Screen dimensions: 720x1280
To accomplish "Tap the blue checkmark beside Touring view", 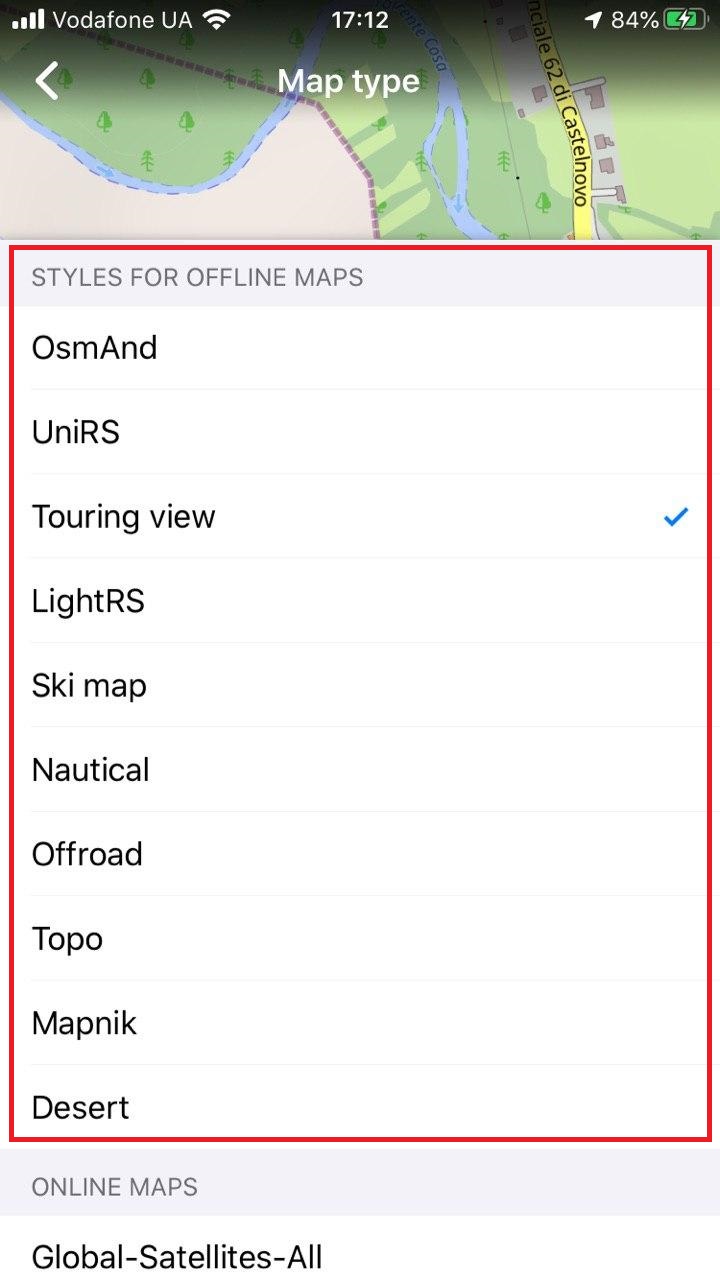I will tap(677, 517).
